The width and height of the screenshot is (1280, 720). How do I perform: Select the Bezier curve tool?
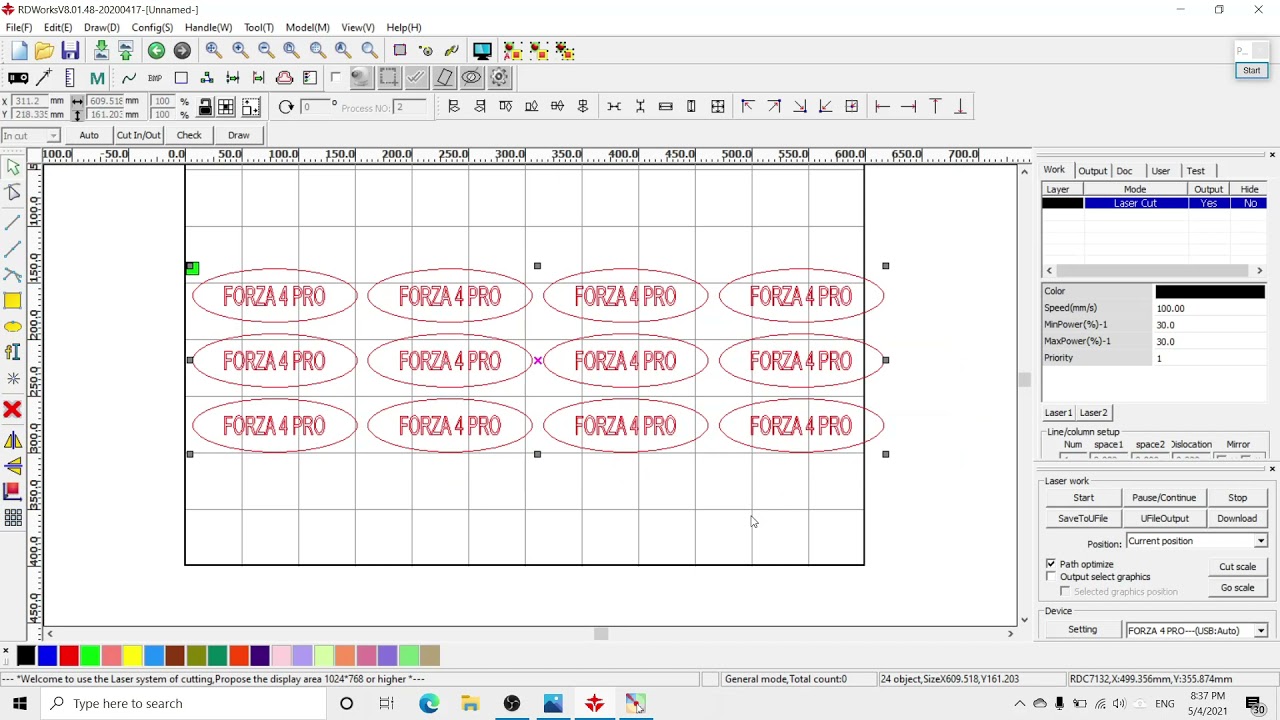coord(13,274)
